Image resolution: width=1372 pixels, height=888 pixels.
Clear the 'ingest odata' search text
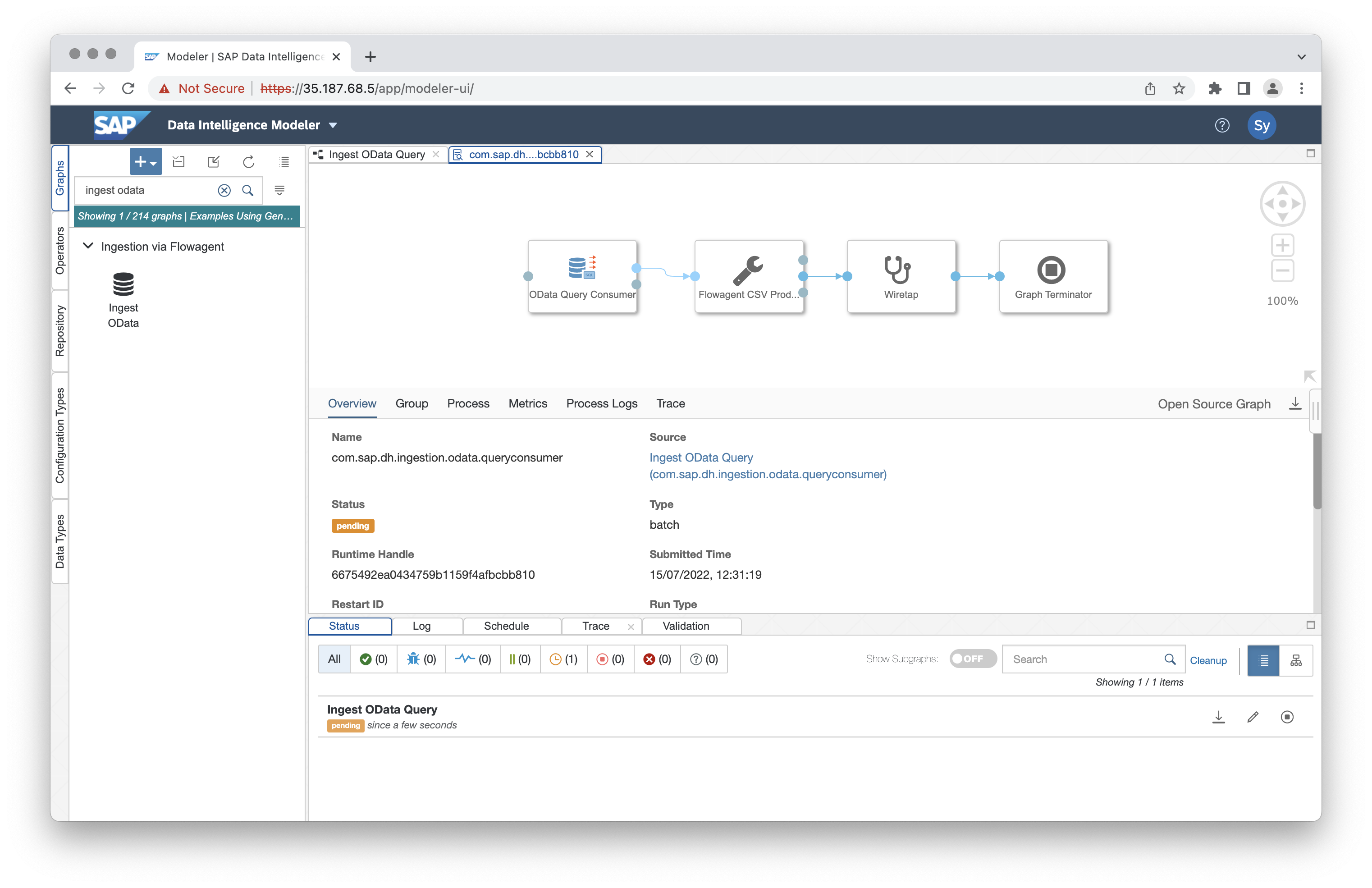(x=224, y=190)
